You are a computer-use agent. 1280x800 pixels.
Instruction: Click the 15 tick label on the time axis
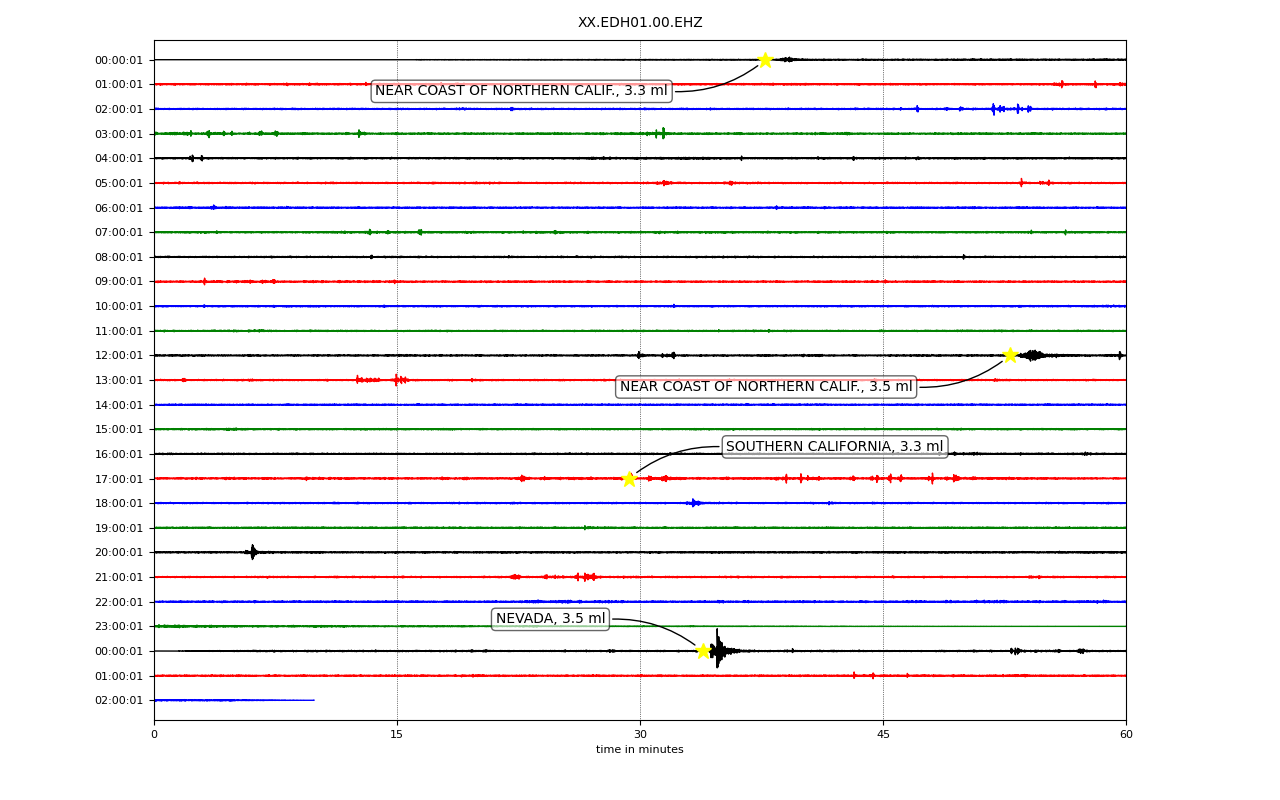coord(397,734)
